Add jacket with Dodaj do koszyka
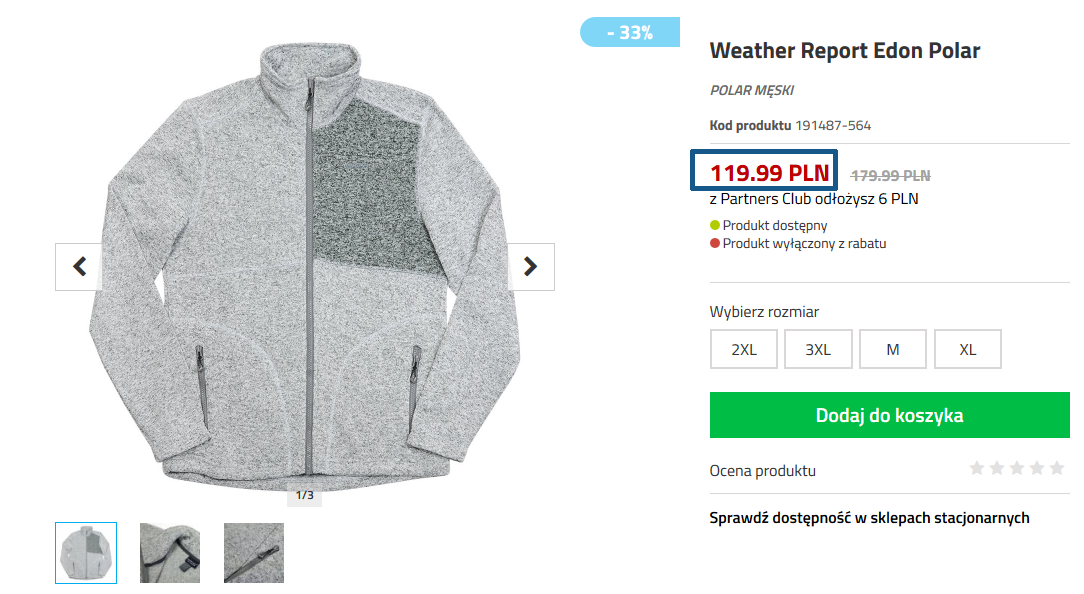Viewport: 1084px width, 594px height. click(890, 415)
